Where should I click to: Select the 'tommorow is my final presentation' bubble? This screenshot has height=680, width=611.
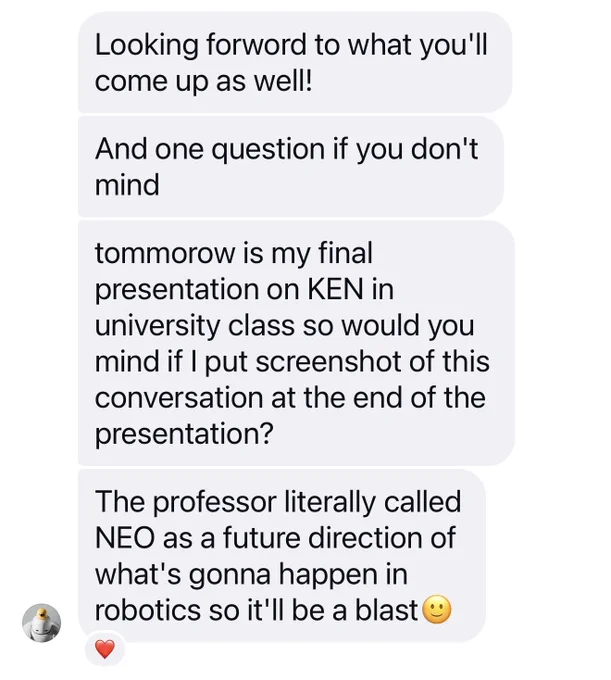tap(296, 343)
